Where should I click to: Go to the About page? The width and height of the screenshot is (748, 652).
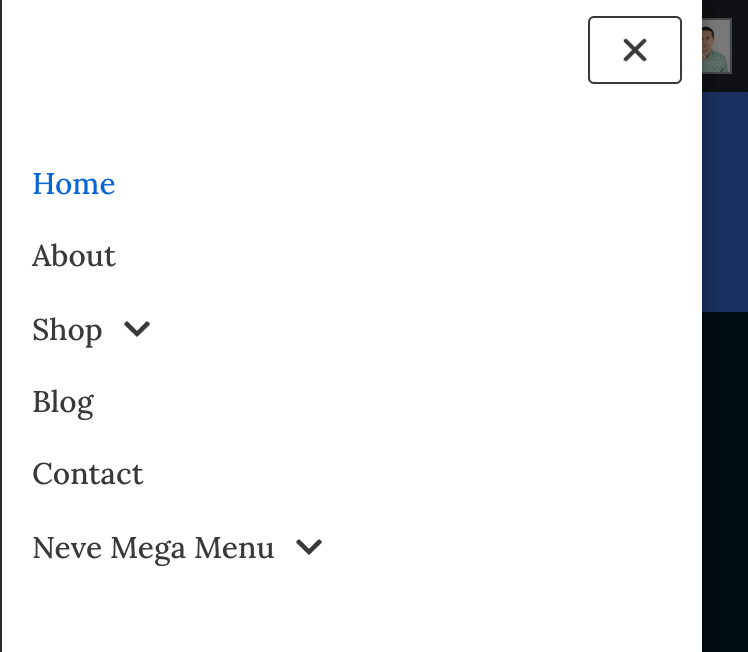point(73,256)
